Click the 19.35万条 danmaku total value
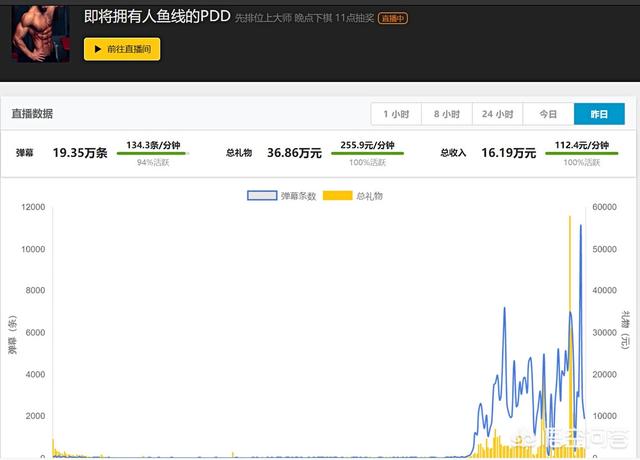The width and height of the screenshot is (640, 460). 80,153
